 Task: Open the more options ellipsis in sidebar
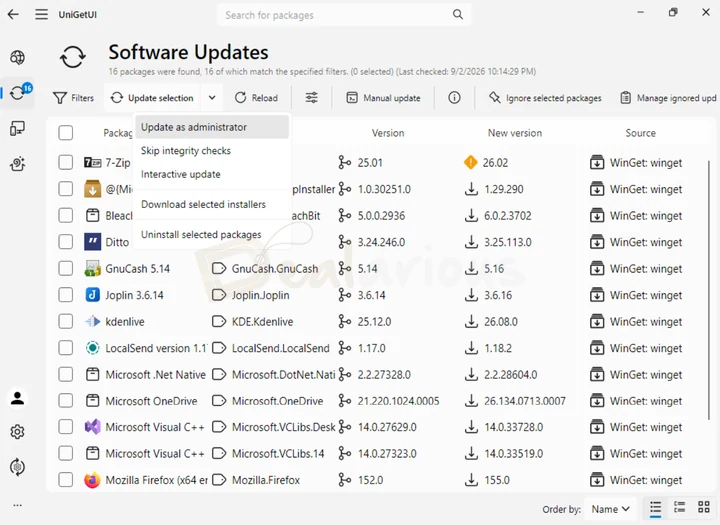pyautogui.click(x=17, y=505)
